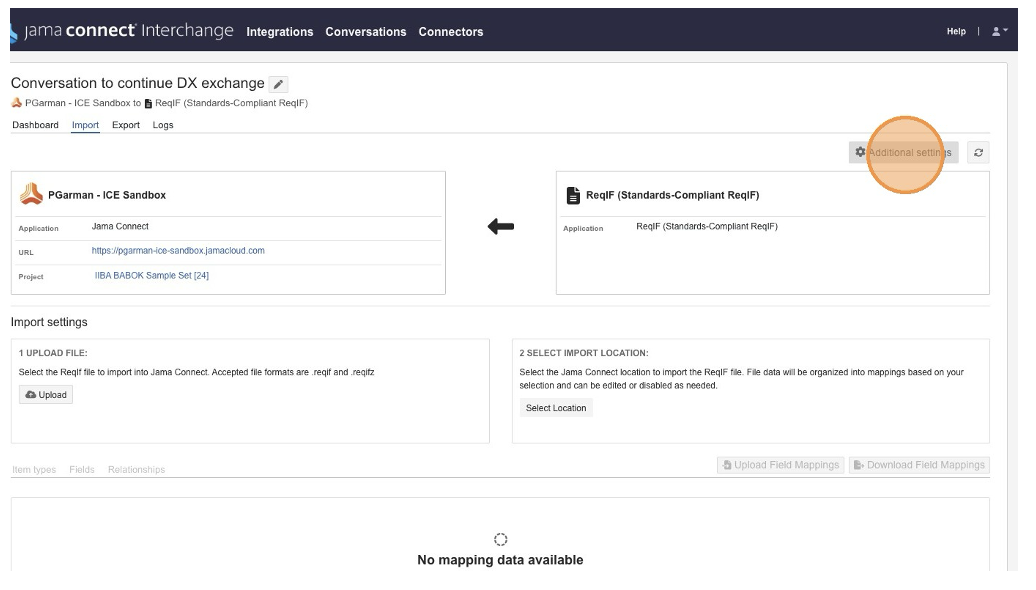Select the Import tab
Image resolution: width=1036 pixels, height=590 pixels.
click(85, 125)
